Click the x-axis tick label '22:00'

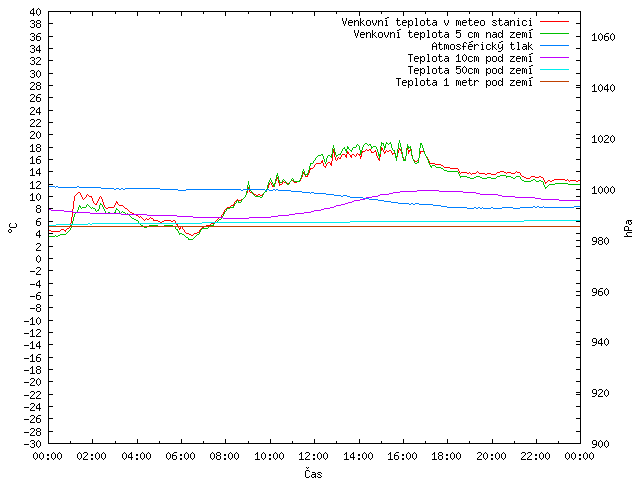tap(536, 456)
